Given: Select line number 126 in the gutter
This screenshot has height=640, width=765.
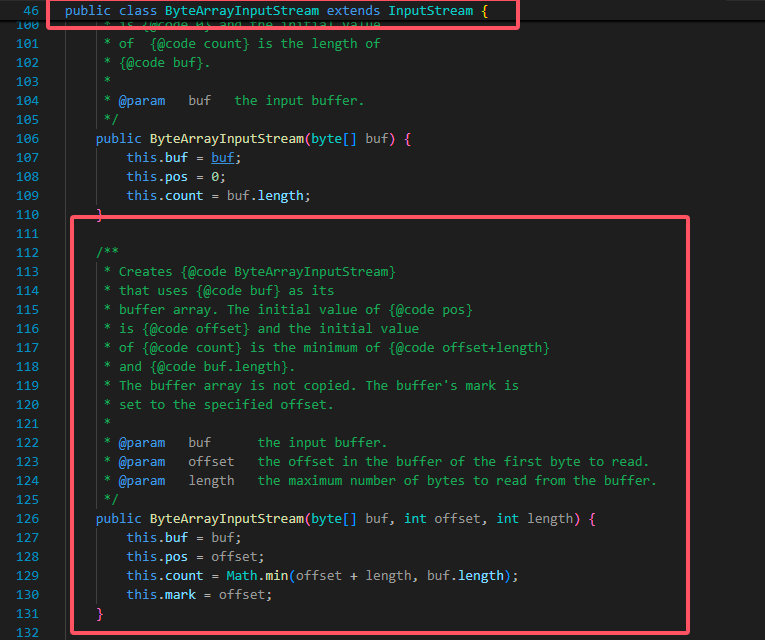Looking at the screenshot, I should 28,518.
